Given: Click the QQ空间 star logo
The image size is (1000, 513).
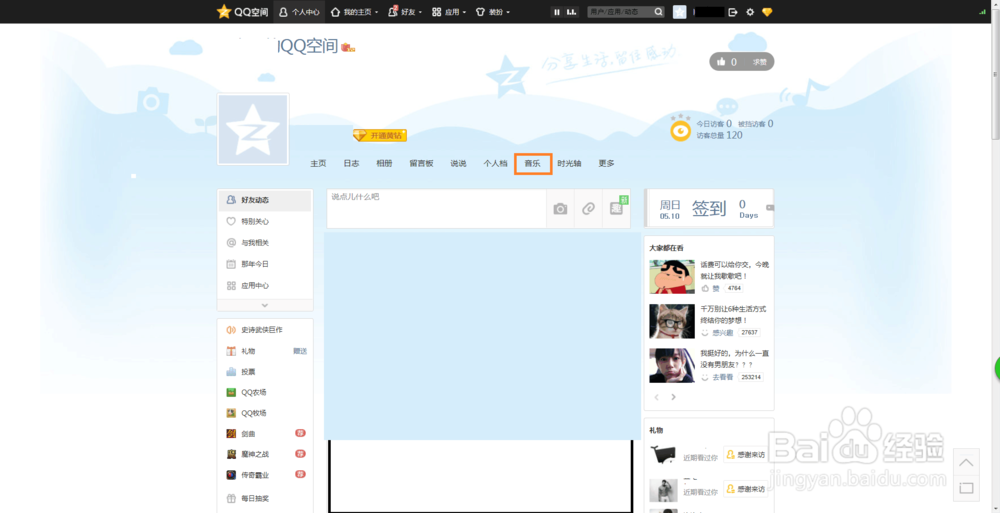Looking at the screenshot, I should click(x=242, y=11).
